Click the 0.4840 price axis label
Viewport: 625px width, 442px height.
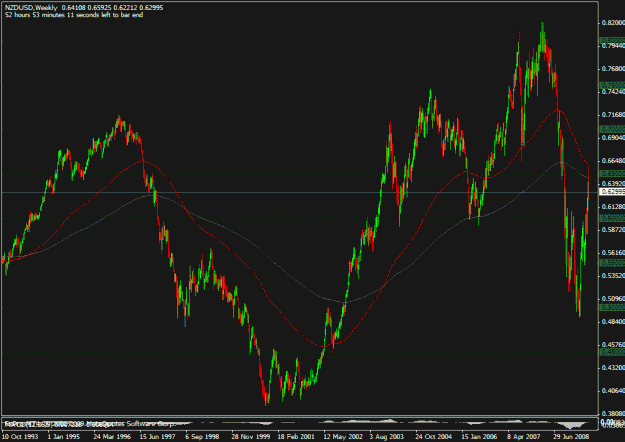coord(613,321)
